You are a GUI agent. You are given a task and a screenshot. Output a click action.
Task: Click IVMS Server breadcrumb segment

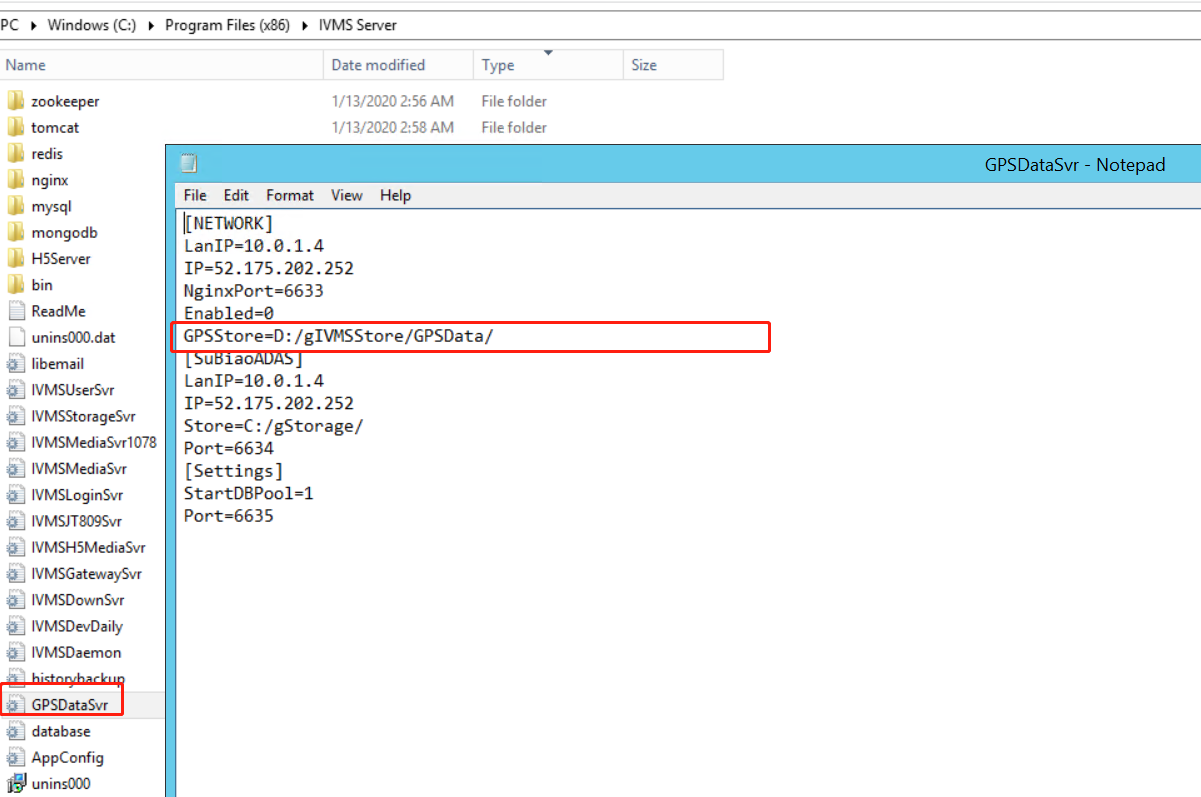(357, 26)
